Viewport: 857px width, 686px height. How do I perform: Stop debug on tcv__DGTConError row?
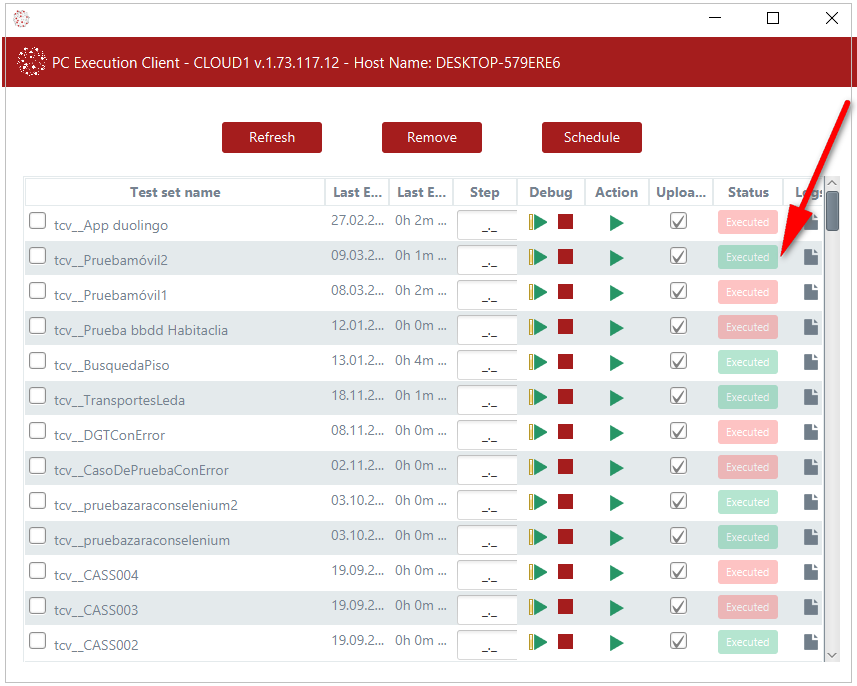(566, 432)
